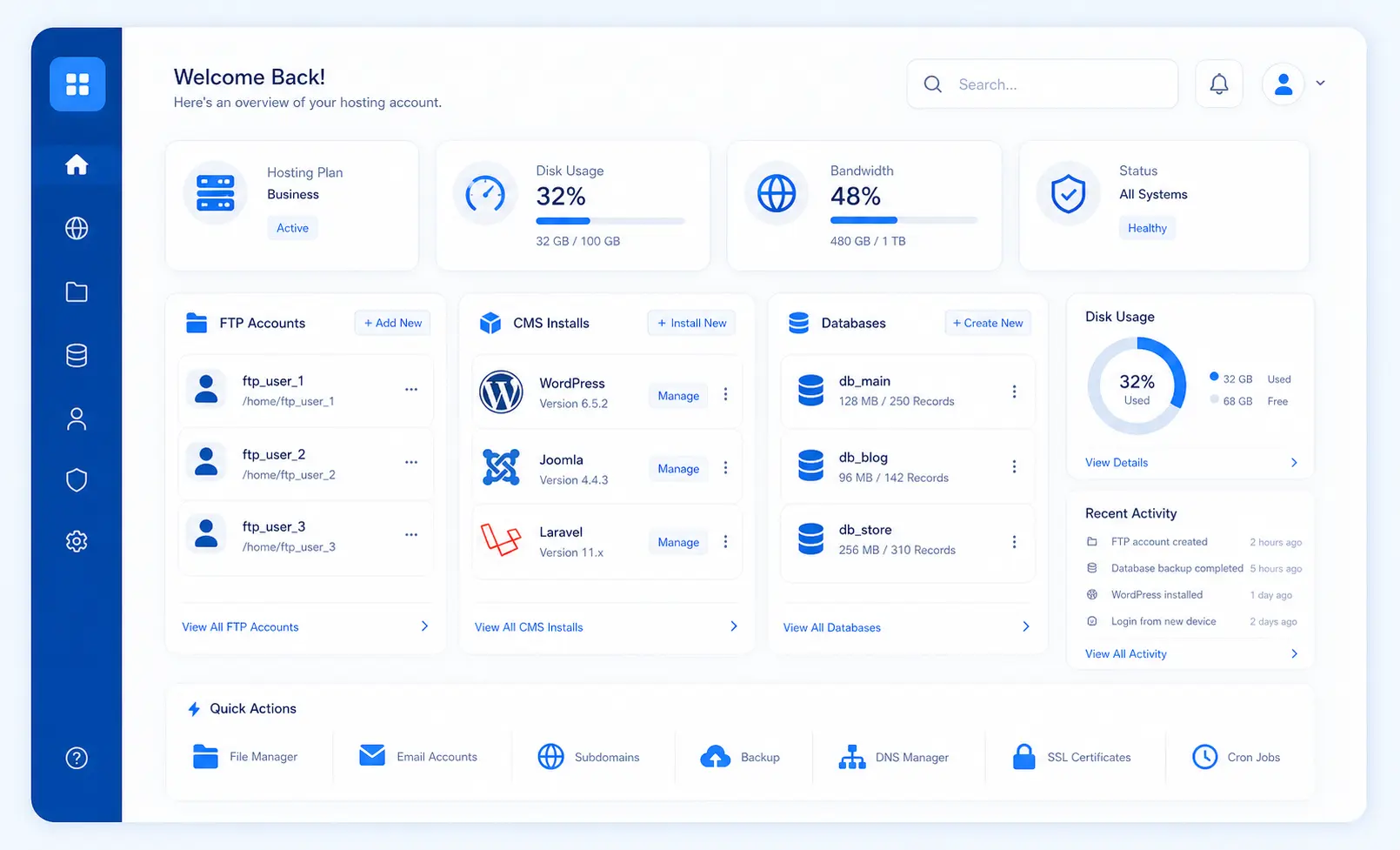Click Create New database button
Image resolution: width=1400 pixels, height=850 pixels.
tap(988, 323)
